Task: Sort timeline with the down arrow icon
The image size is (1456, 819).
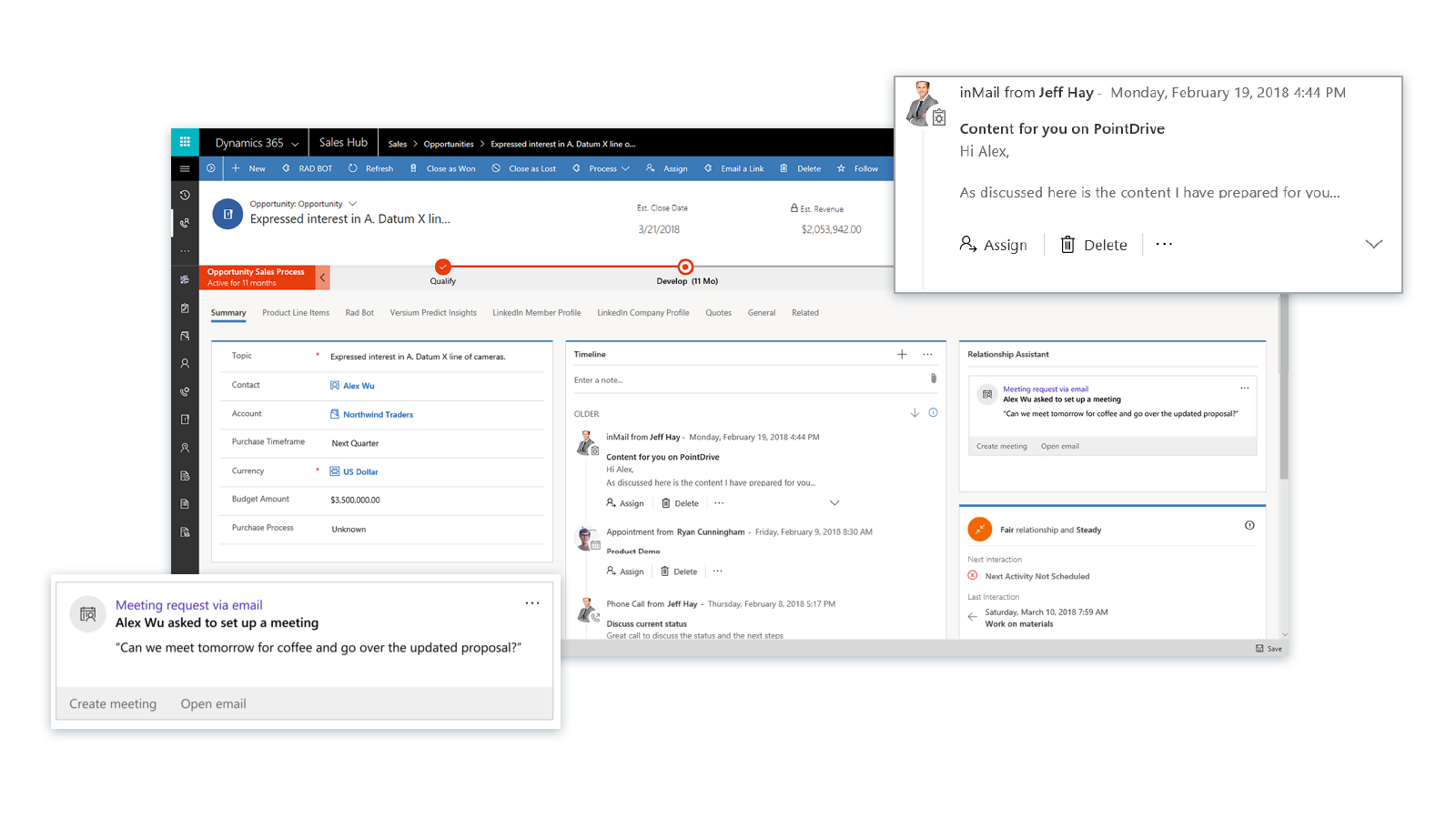Action: (915, 413)
